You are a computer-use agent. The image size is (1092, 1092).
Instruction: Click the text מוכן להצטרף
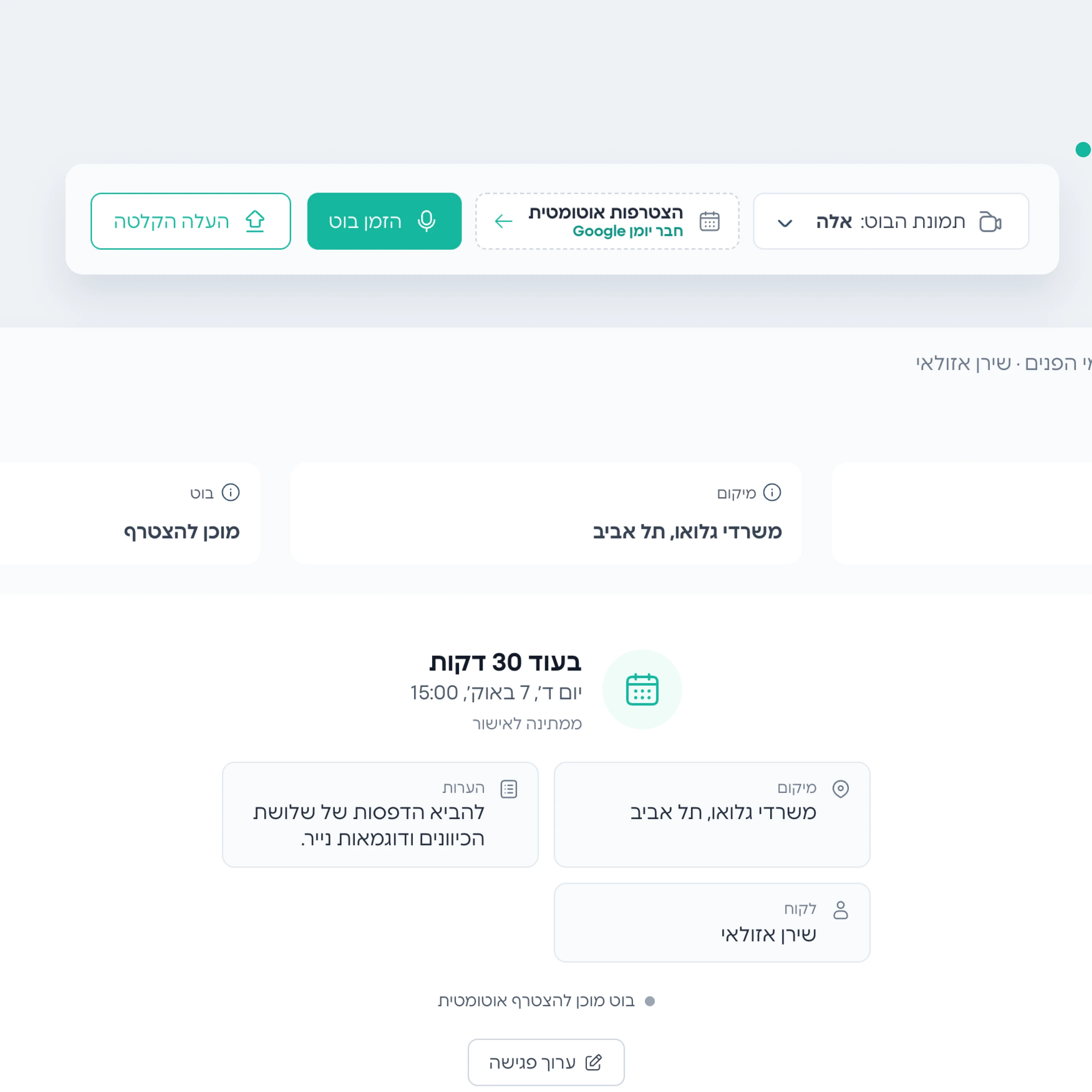coord(182,531)
